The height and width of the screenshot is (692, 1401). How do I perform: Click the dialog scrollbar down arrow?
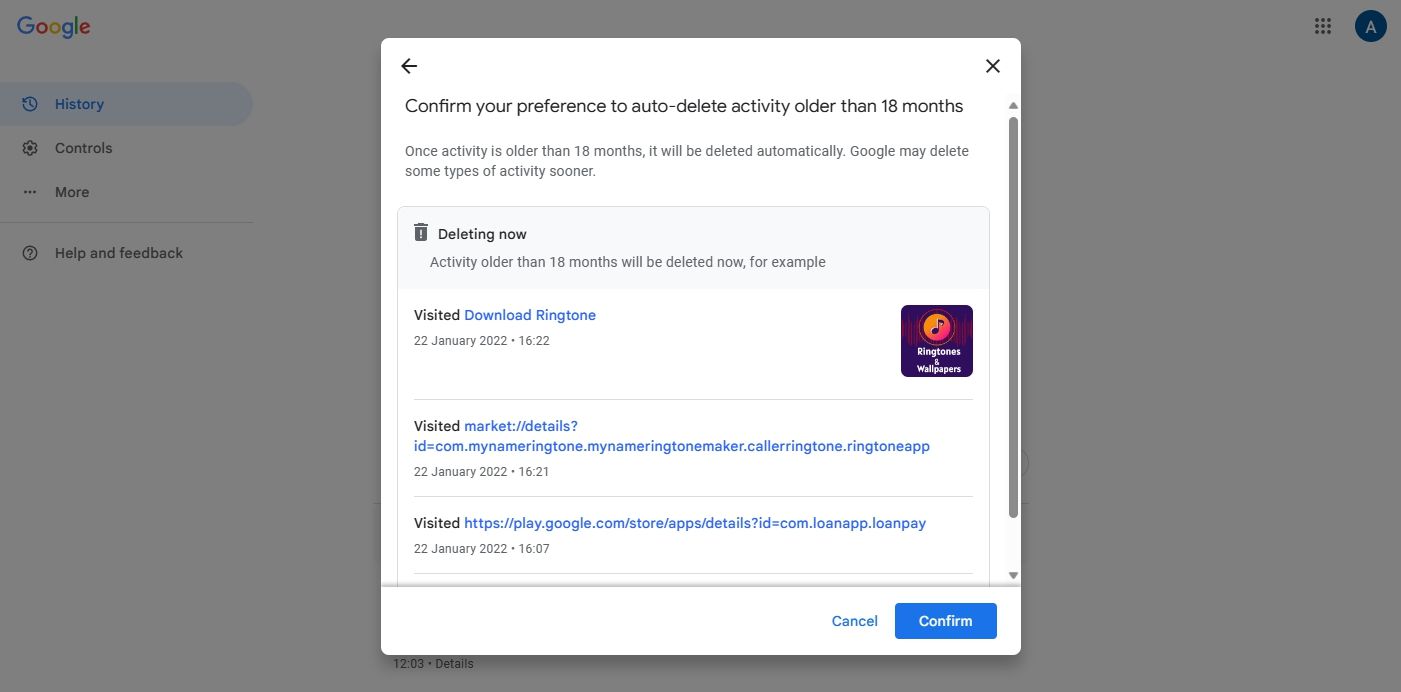click(x=1013, y=575)
